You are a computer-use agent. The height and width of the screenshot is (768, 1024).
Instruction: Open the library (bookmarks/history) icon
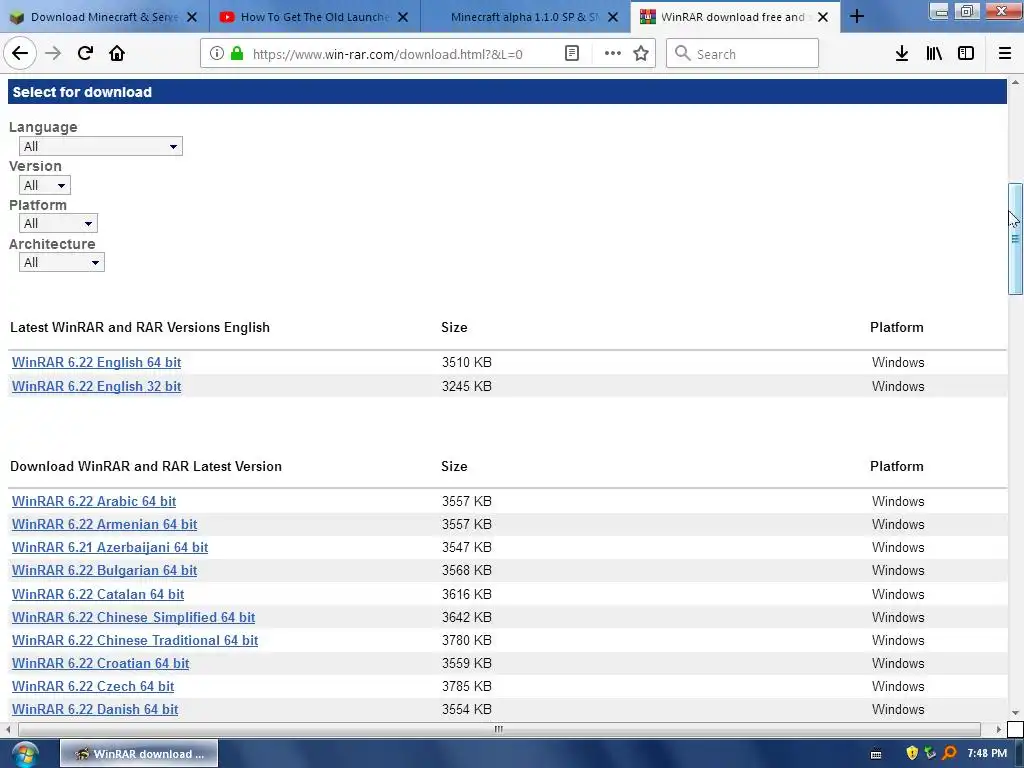[x=934, y=54]
